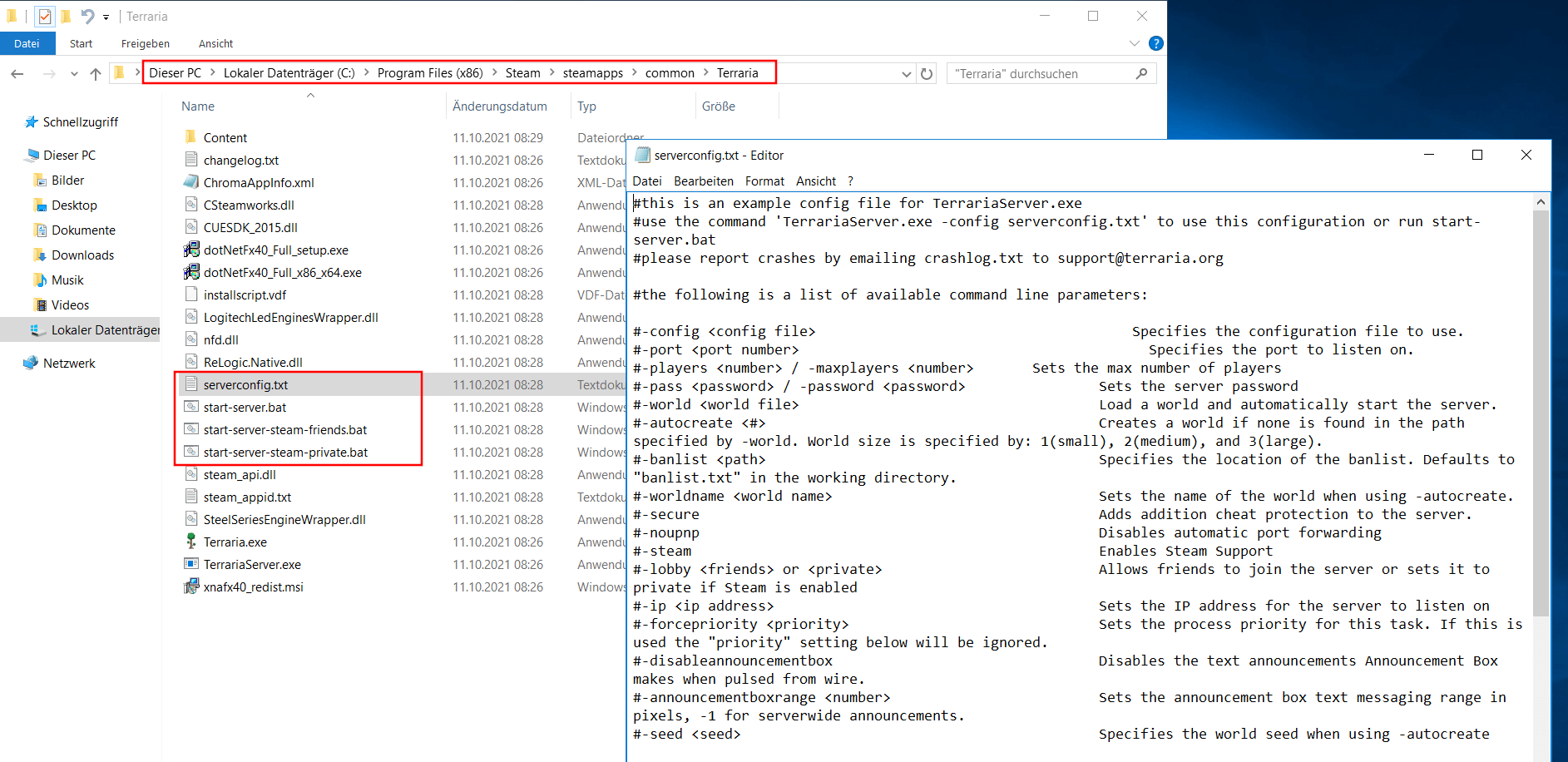1568x762 pixels.
Task: Sort by Änderungsdatum column header
Action: (x=500, y=106)
